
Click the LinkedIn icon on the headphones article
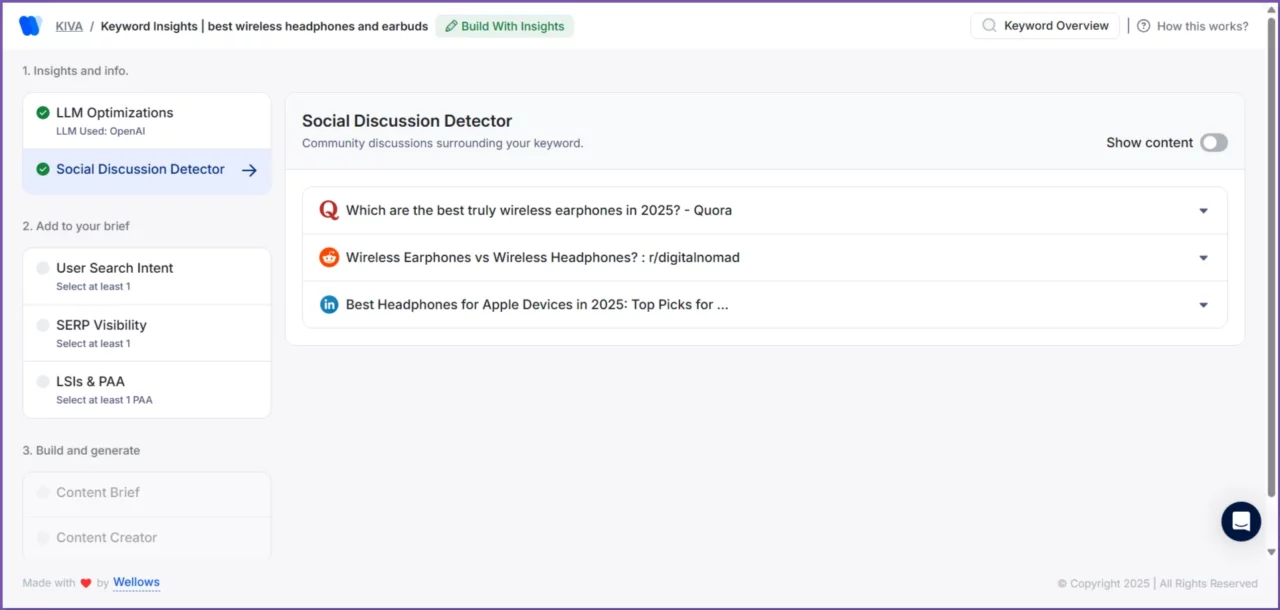(x=329, y=304)
